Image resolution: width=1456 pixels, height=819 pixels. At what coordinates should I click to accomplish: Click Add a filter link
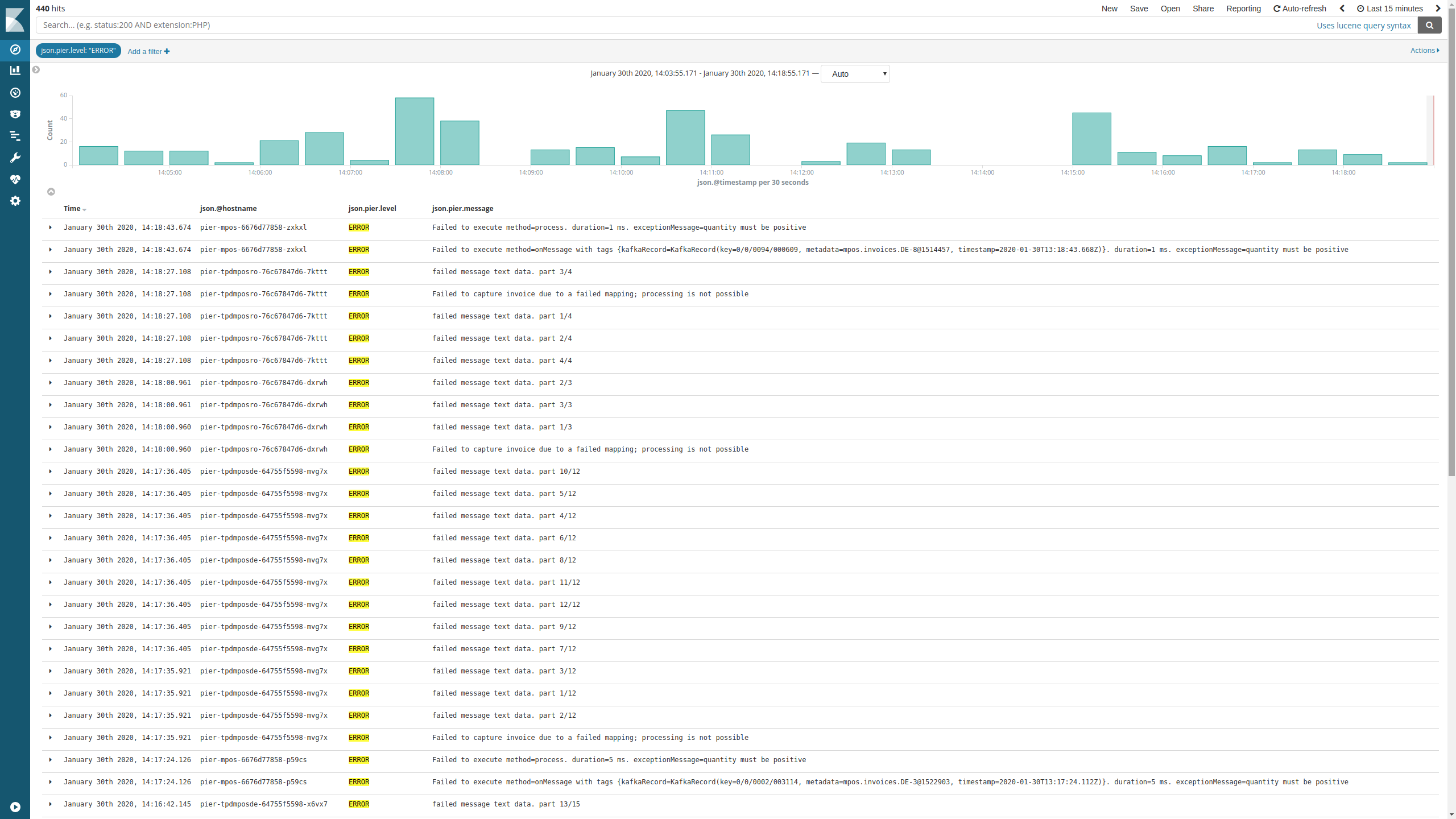click(x=147, y=51)
